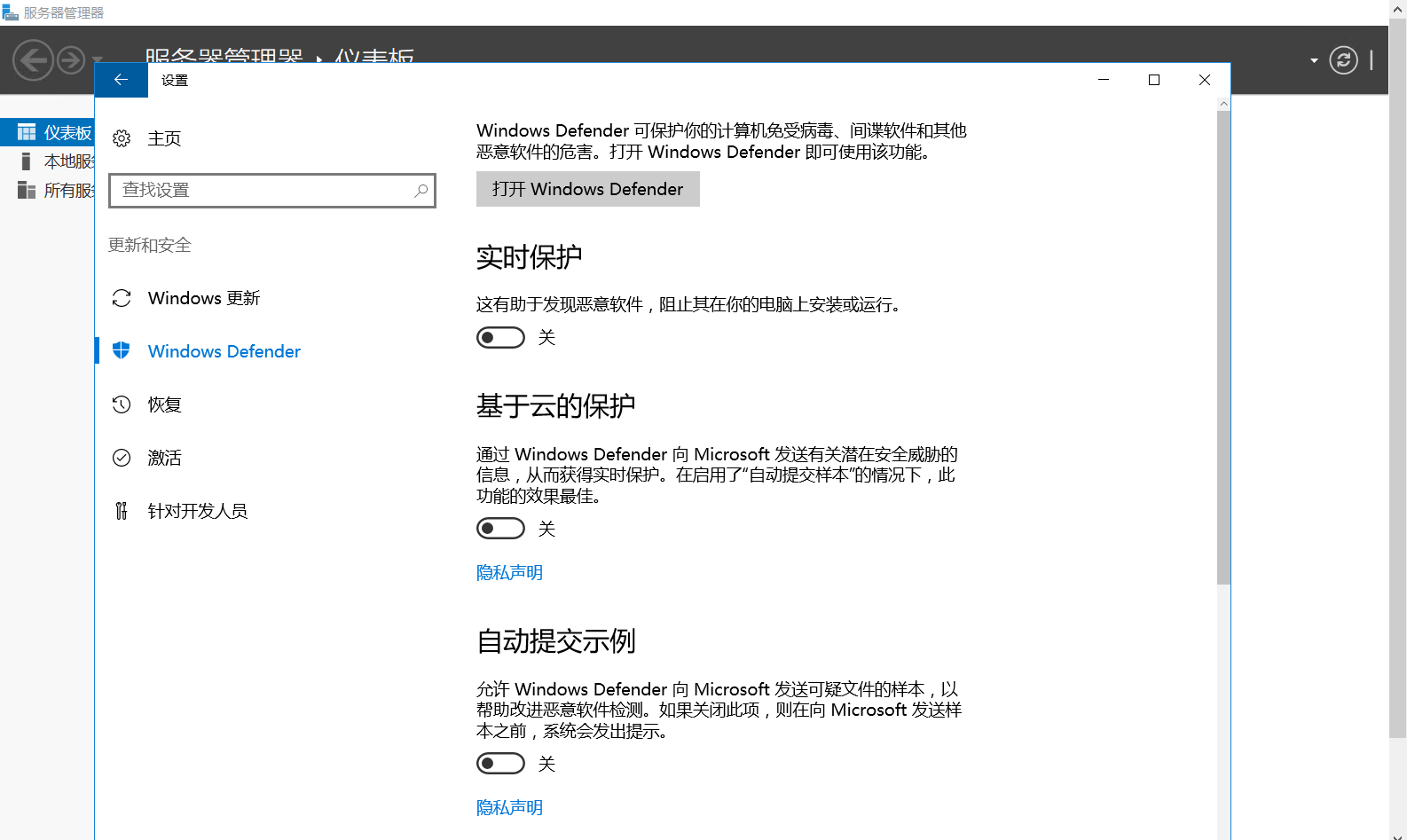The width and height of the screenshot is (1407, 840).
Task: Select 本地服务器 in Server Manager
Action: 47,161
